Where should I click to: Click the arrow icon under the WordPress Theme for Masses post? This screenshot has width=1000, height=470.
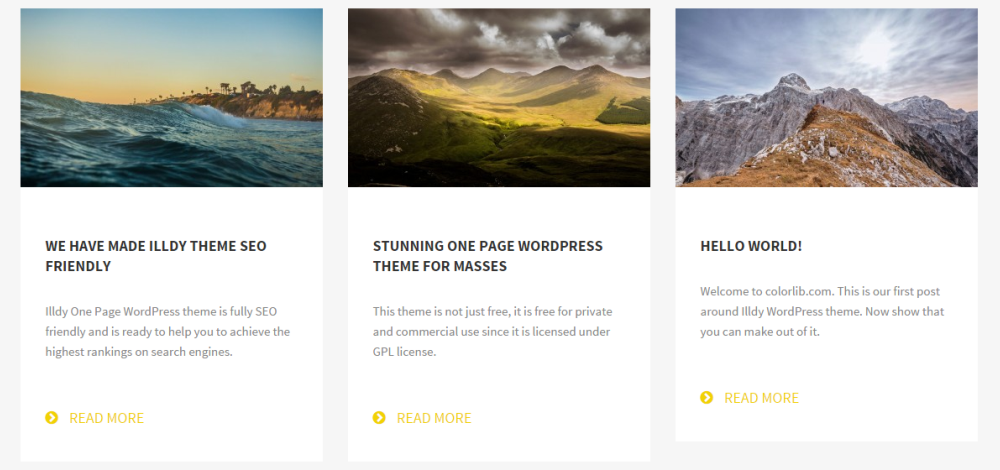point(379,418)
